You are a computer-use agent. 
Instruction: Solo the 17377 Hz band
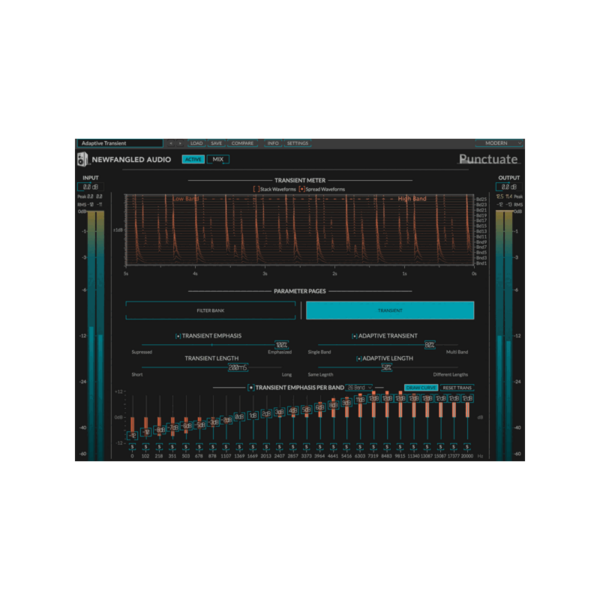(x=454, y=447)
